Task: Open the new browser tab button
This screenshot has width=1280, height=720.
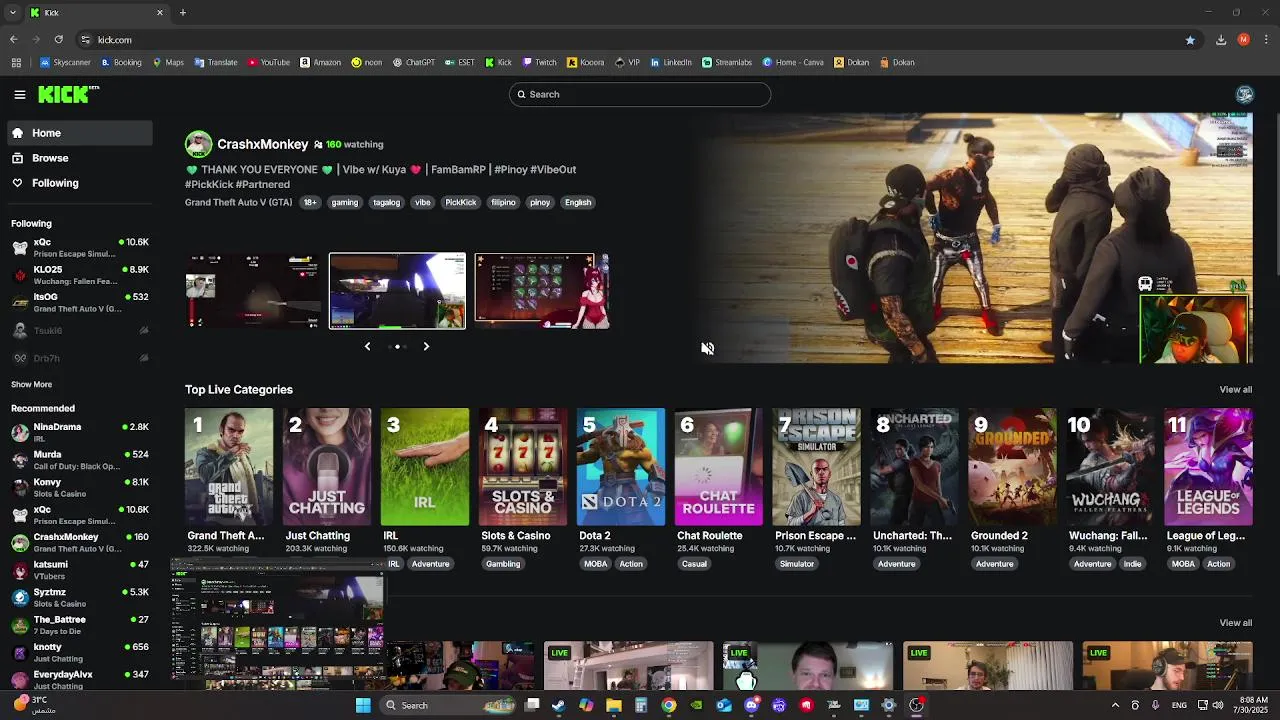Action: click(x=183, y=13)
